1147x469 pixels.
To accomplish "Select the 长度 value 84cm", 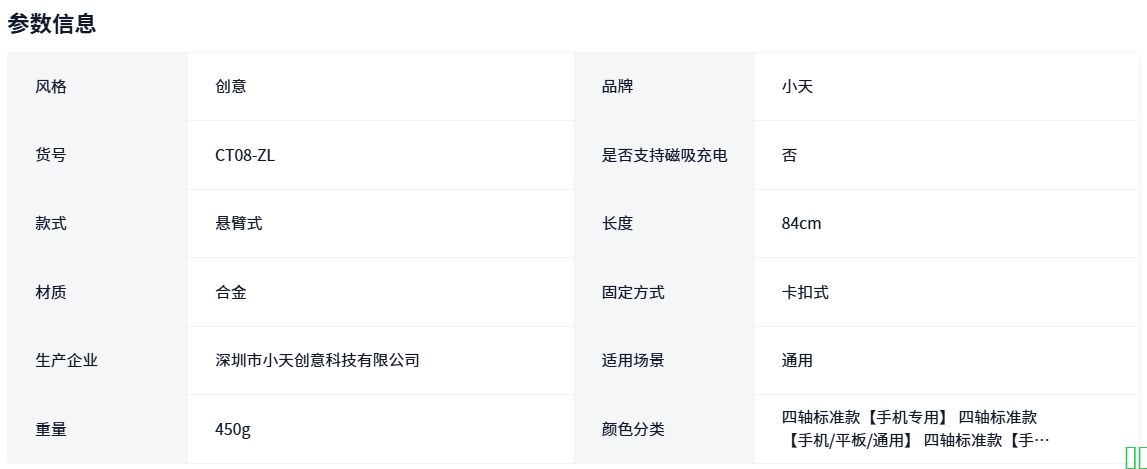I will [x=801, y=223].
